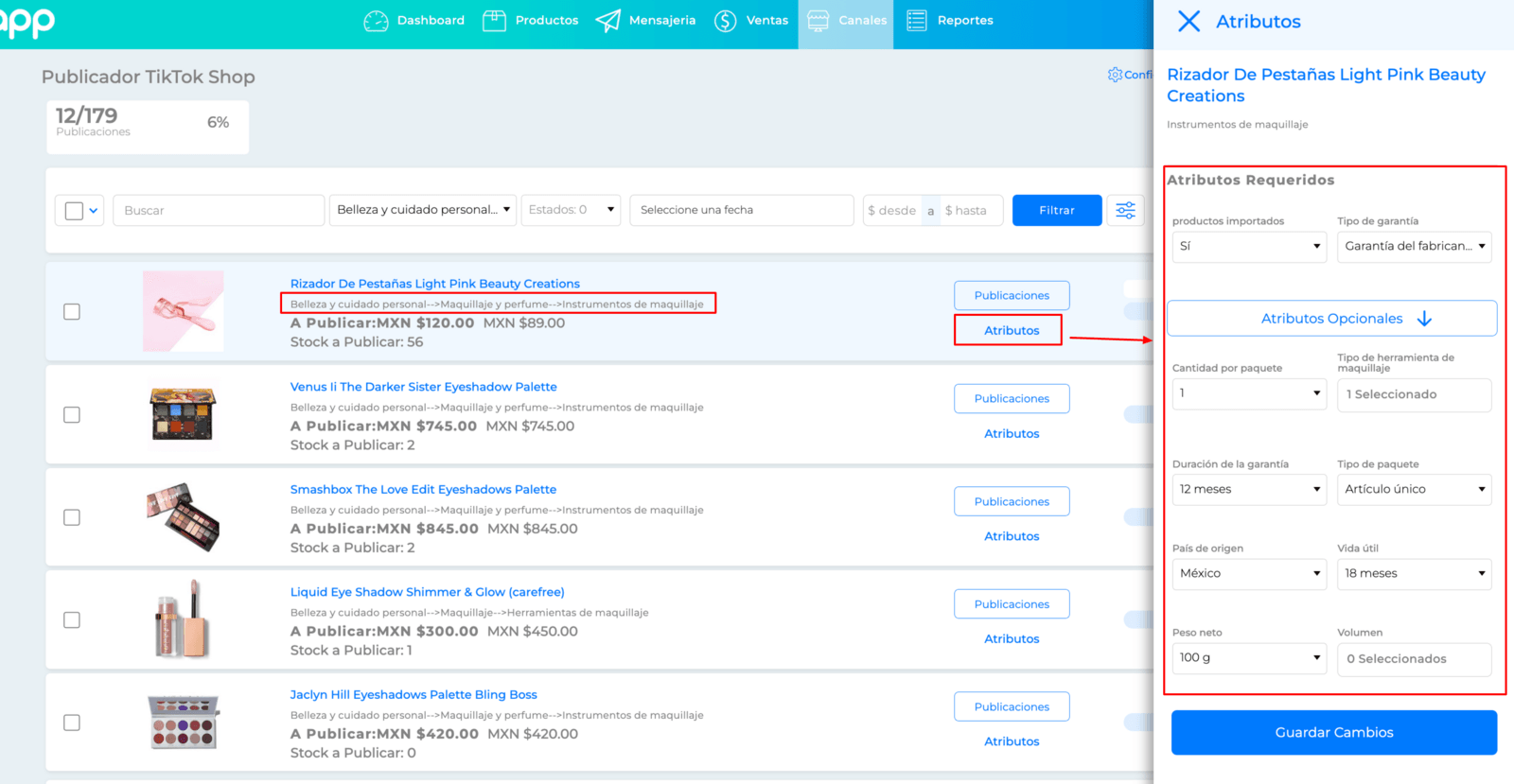Expand the Estados filter dropdown

pyautogui.click(x=571, y=210)
